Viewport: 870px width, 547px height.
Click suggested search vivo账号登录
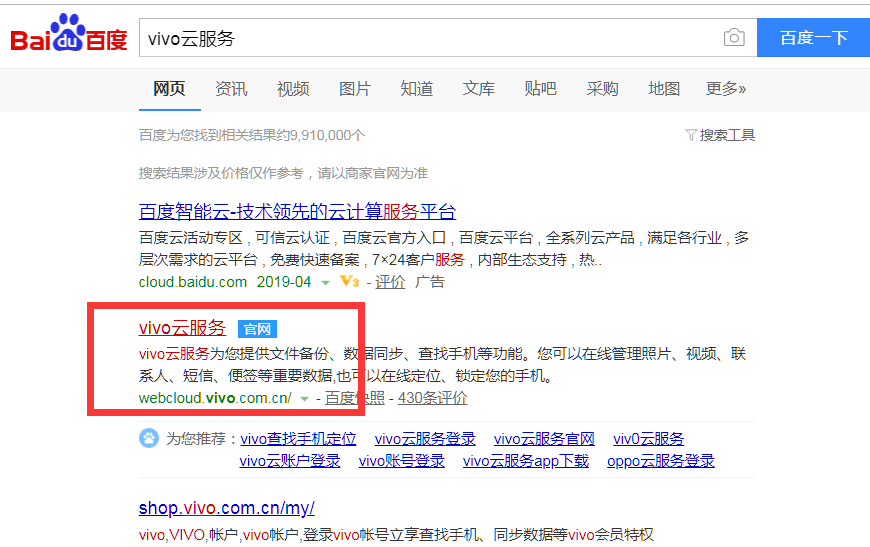pos(402,460)
